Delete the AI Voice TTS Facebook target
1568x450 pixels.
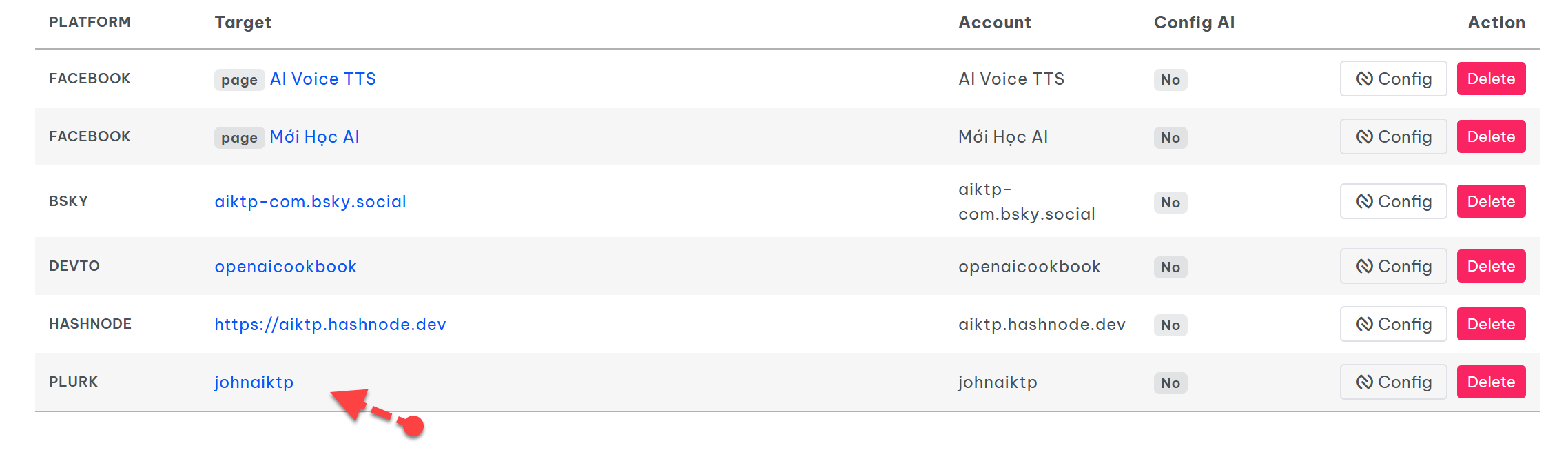[1491, 79]
